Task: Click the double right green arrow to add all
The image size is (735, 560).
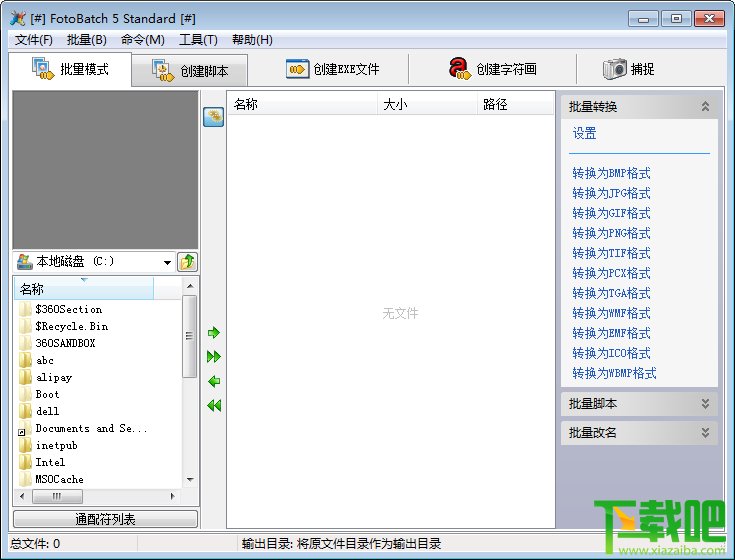Action: 214,357
